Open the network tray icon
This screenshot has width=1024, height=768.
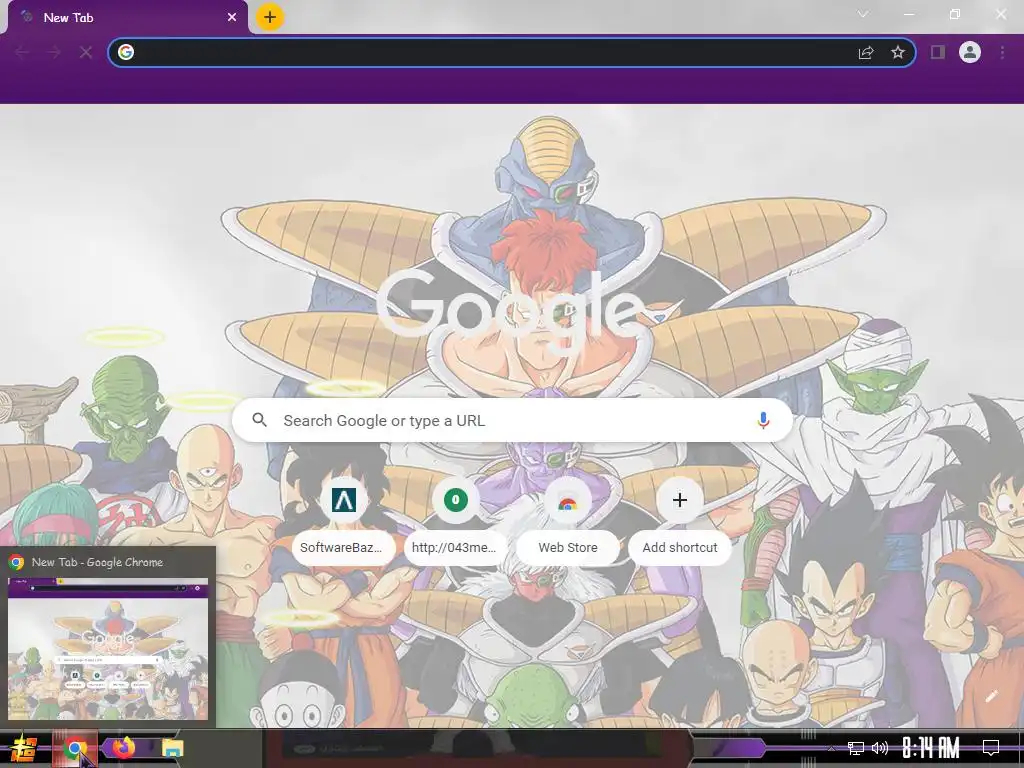point(856,748)
